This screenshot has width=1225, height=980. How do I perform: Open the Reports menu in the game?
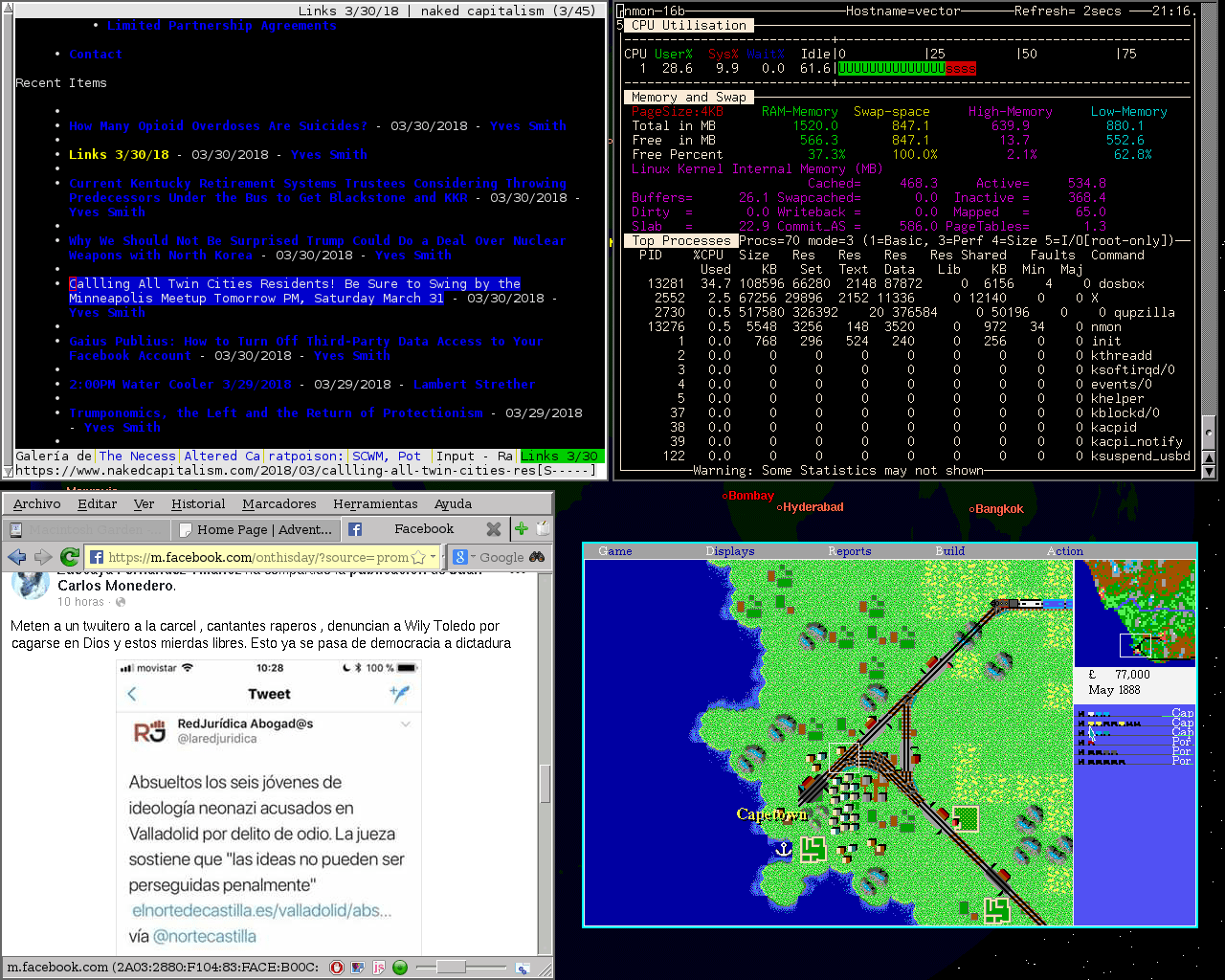pos(850,551)
